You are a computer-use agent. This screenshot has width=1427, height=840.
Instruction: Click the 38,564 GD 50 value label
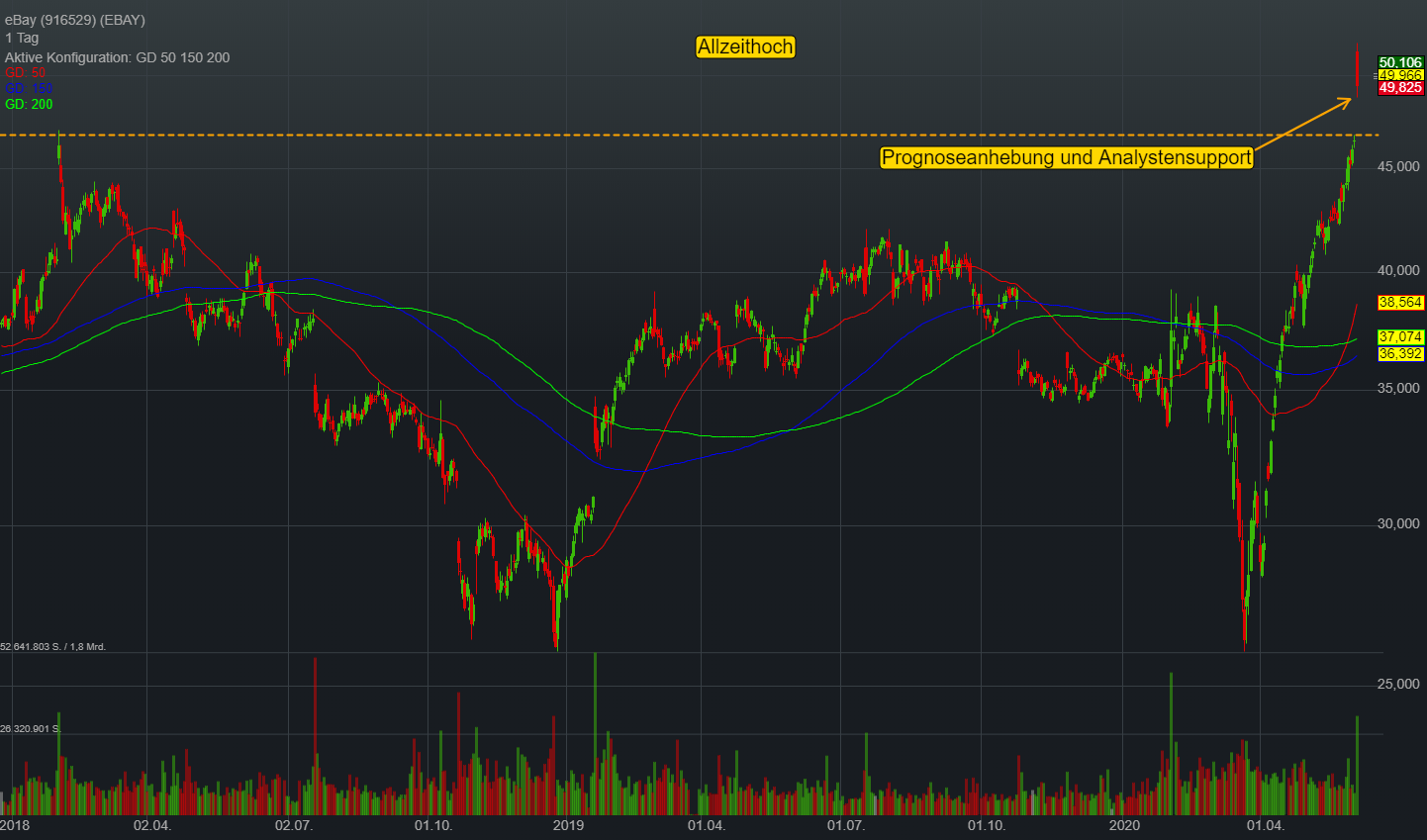click(x=1400, y=303)
